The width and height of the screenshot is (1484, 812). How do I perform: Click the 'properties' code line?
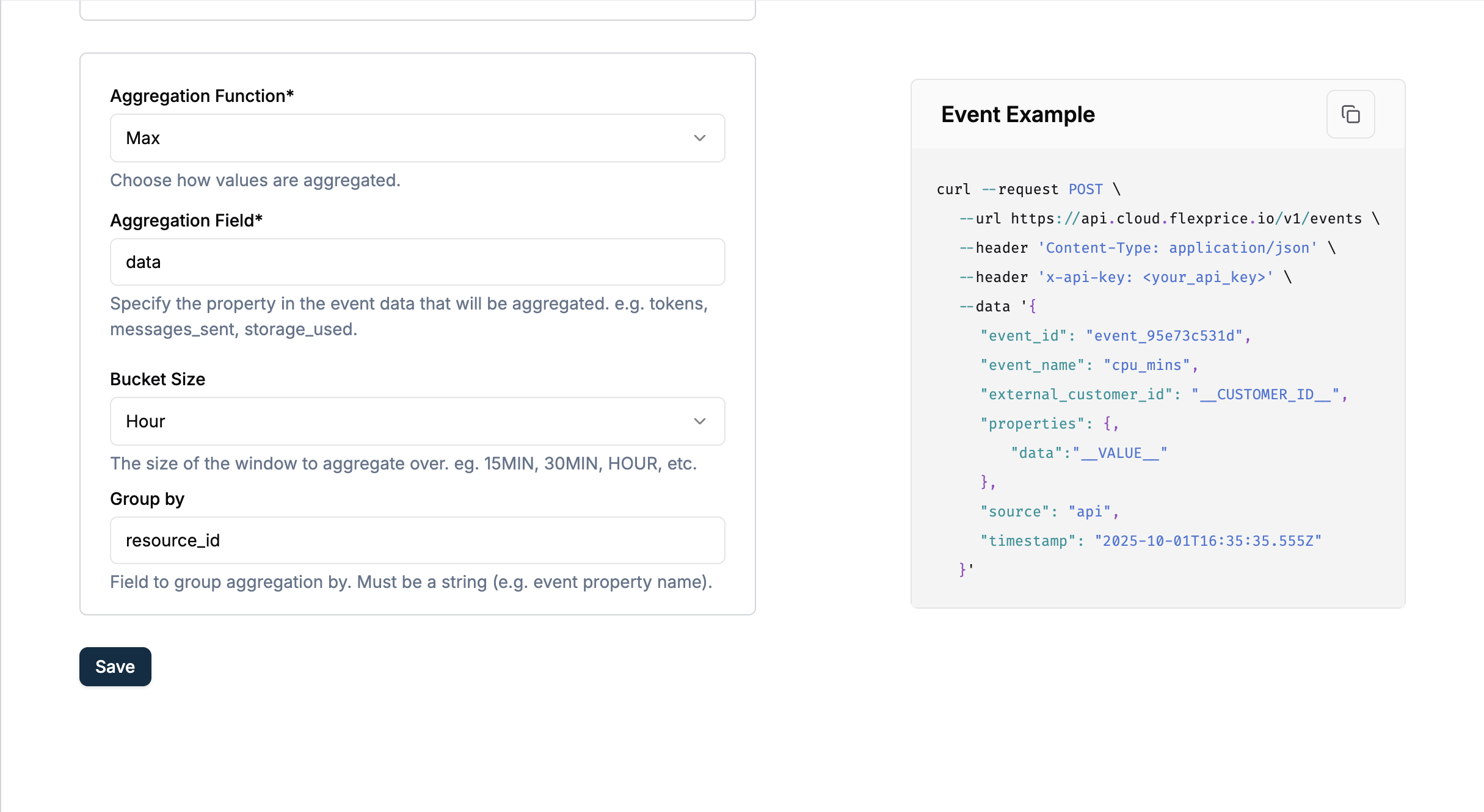click(1050, 424)
